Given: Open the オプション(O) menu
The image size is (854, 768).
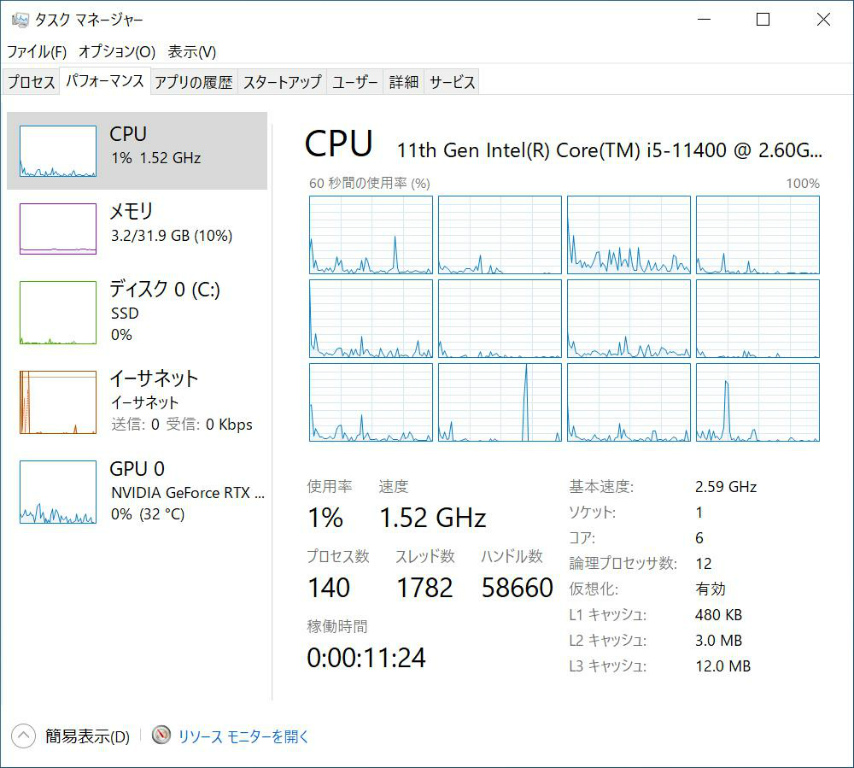Looking at the screenshot, I should click(117, 51).
